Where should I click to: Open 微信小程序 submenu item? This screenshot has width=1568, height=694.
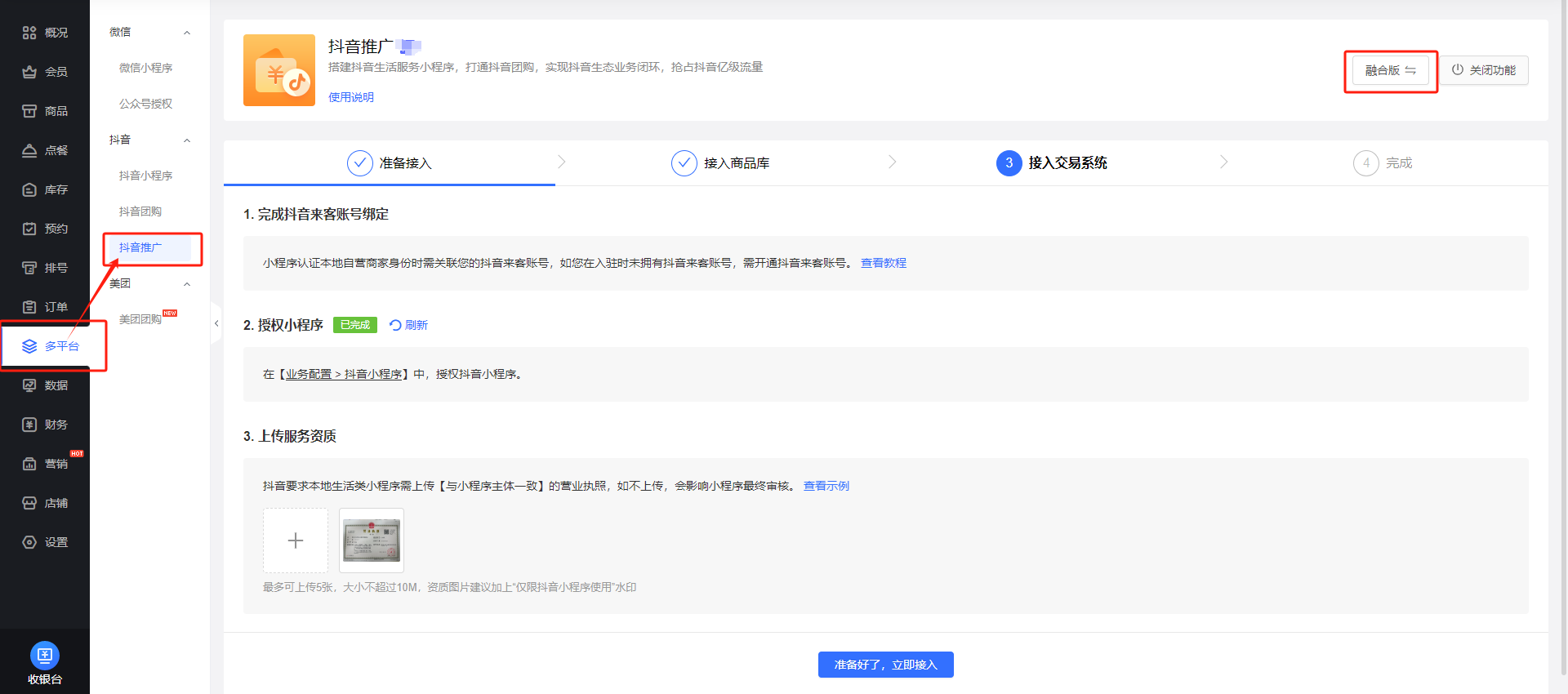coord(146,68)
